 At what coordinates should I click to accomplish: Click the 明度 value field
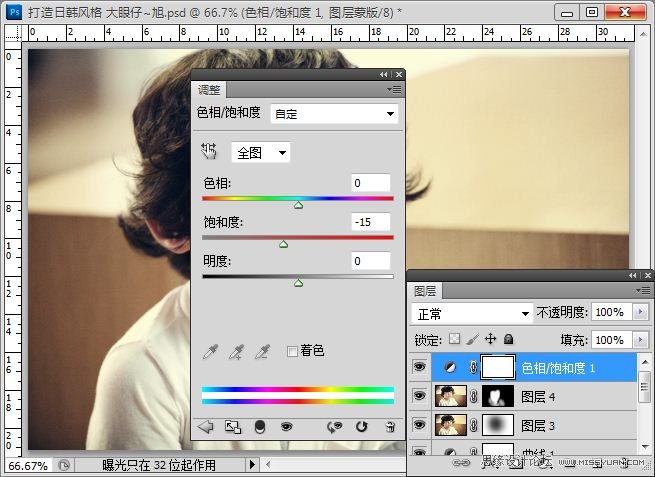click(x=371, y=261)
